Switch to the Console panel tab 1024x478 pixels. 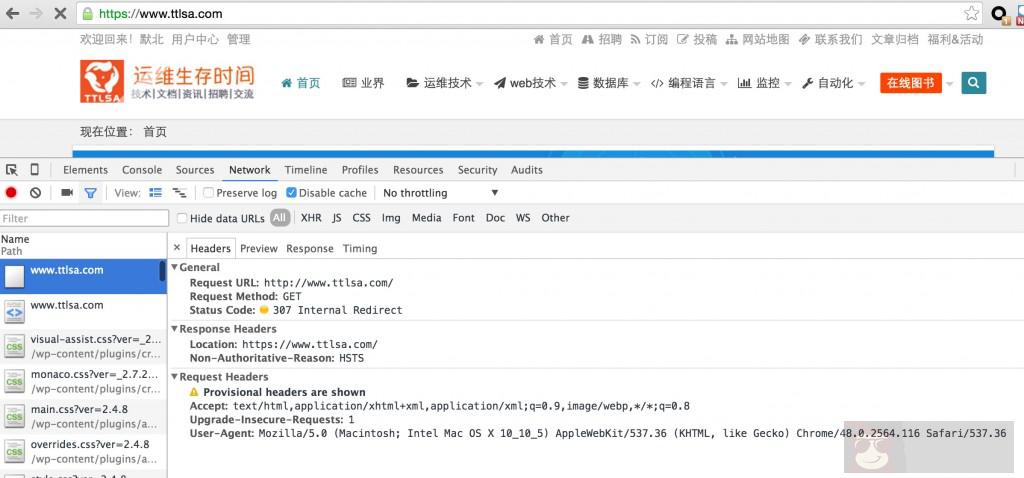(142, 170)
